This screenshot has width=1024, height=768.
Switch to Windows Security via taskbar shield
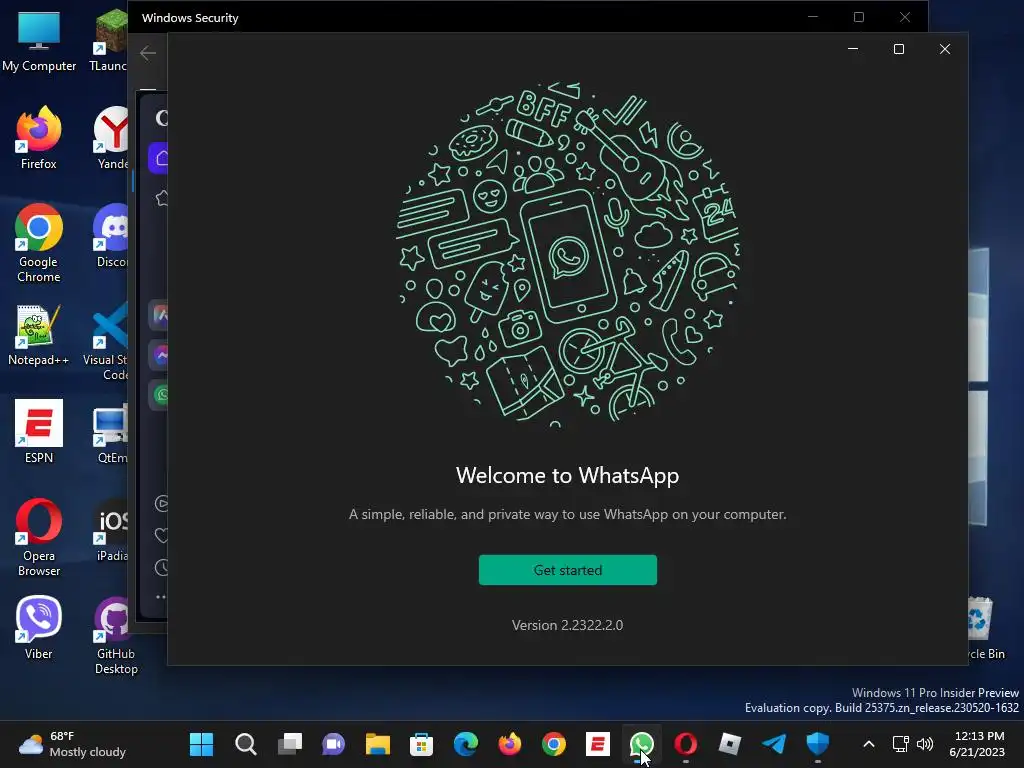coord(818,744)
